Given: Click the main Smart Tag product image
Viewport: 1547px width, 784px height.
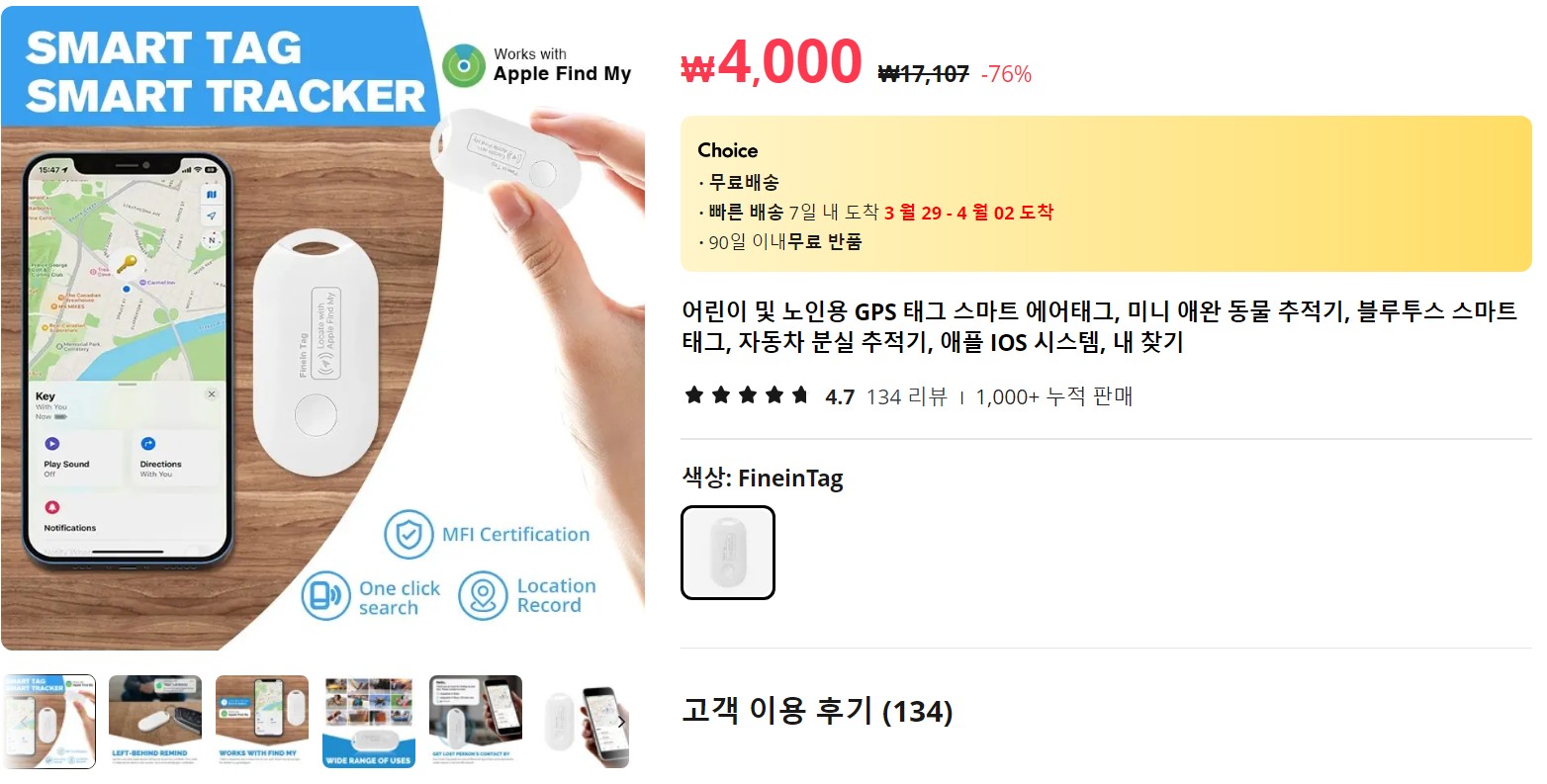Looking at the screenshot, I should pyautogui.click(x=322, y=328).
